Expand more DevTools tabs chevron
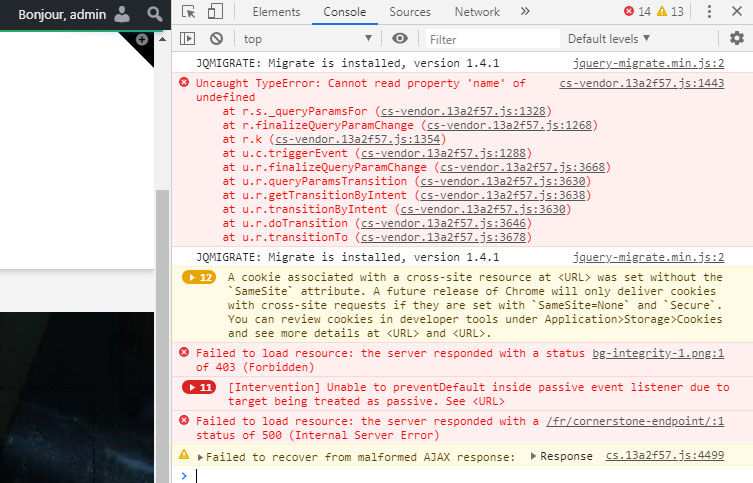 (527, 12)
